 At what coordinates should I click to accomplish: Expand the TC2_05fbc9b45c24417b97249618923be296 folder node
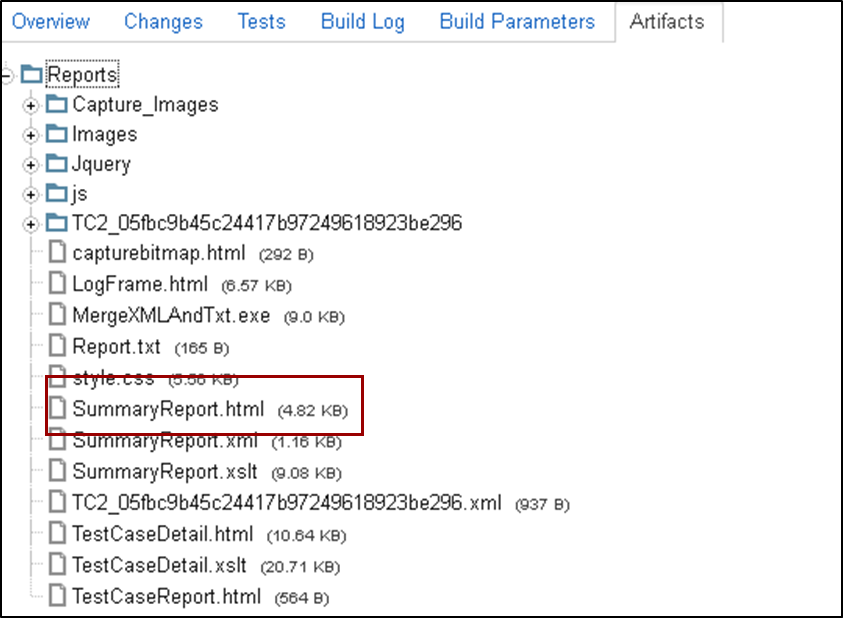click(x=31, y=224)
